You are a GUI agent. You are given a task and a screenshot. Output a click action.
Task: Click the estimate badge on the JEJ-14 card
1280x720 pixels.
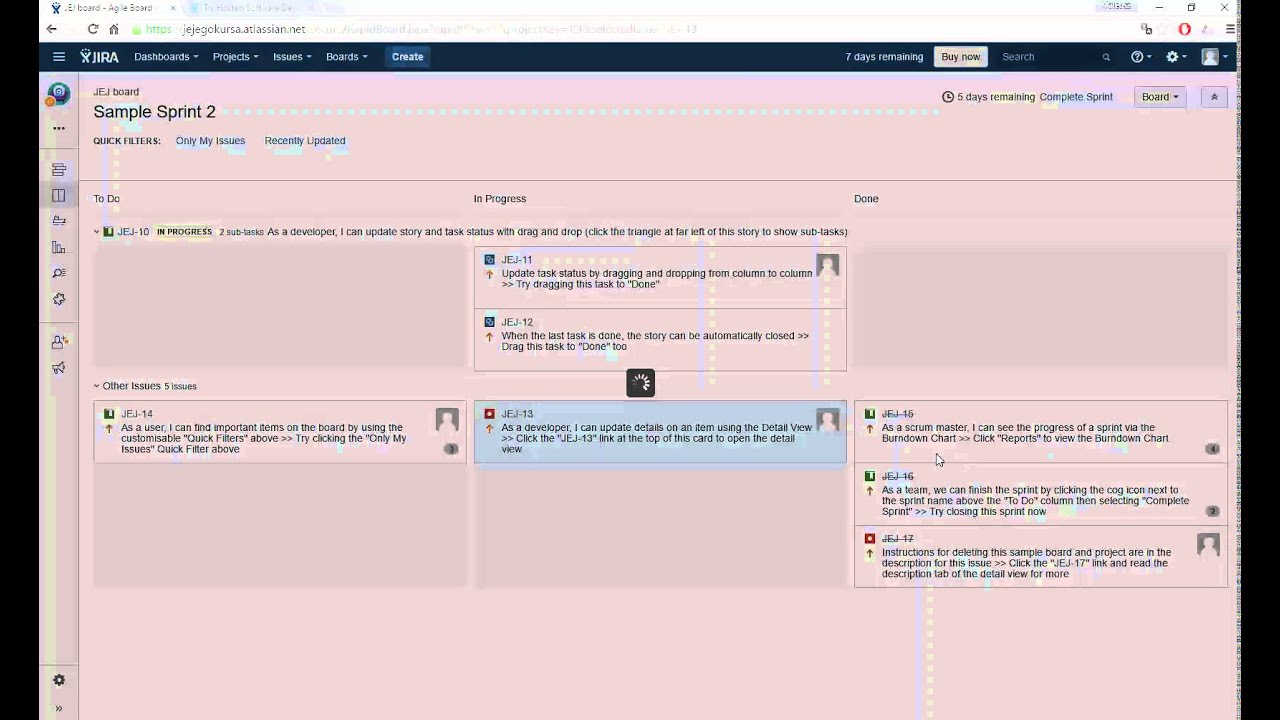(x=451, y=449)
